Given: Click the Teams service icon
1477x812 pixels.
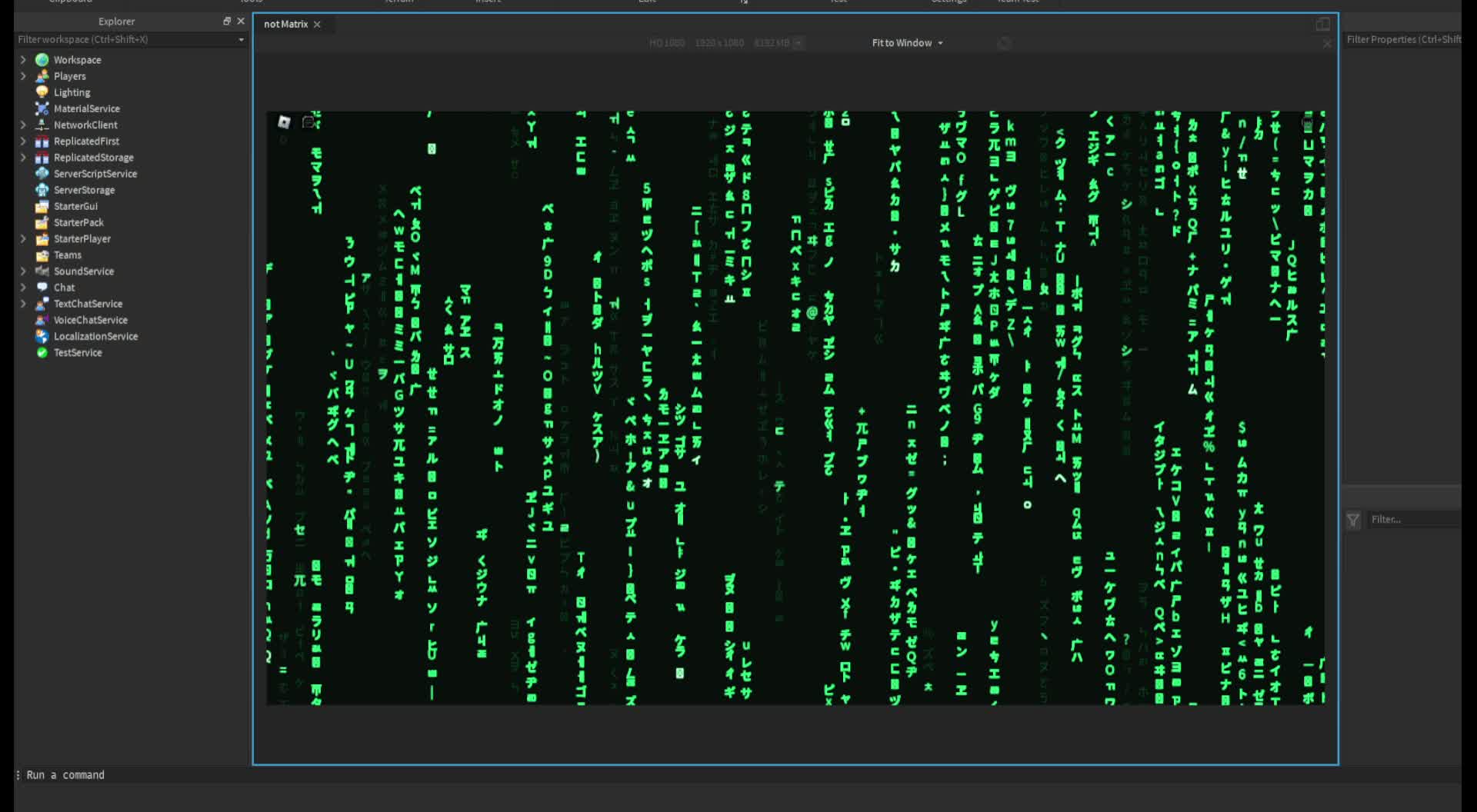Looking at the screenshot, I should coord(42,255).
